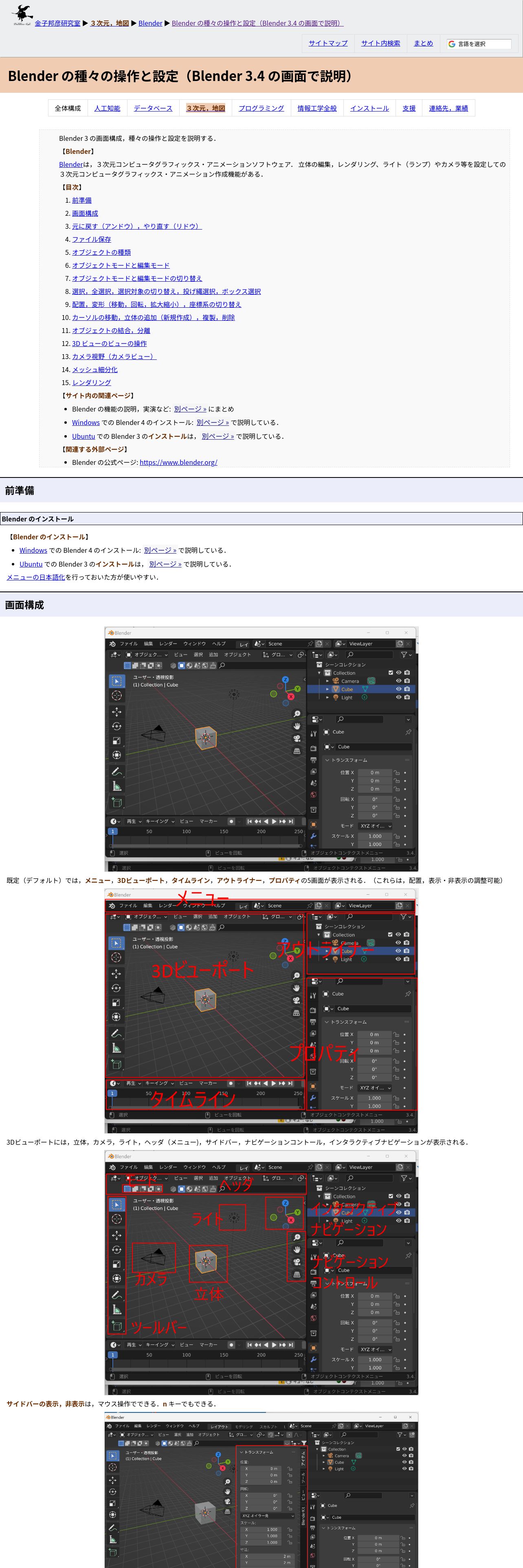
Task: Open the 言語を選択 language dropdown
Action: [479, 44]
